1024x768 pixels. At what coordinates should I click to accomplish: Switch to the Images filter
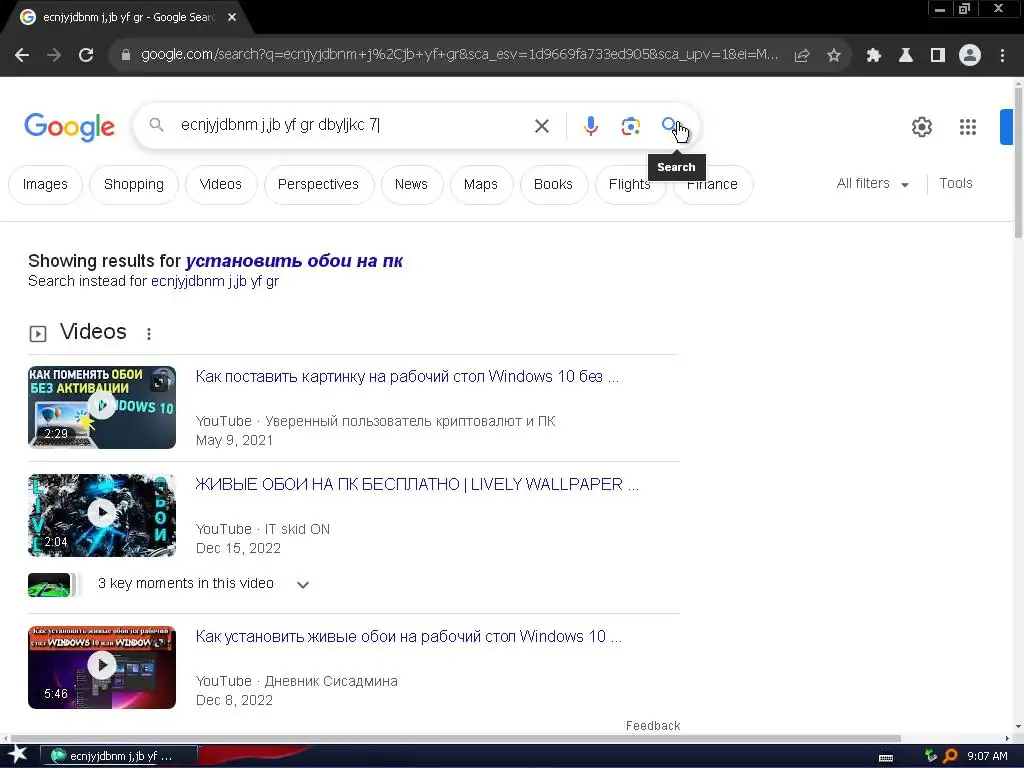tap(45, 185)
